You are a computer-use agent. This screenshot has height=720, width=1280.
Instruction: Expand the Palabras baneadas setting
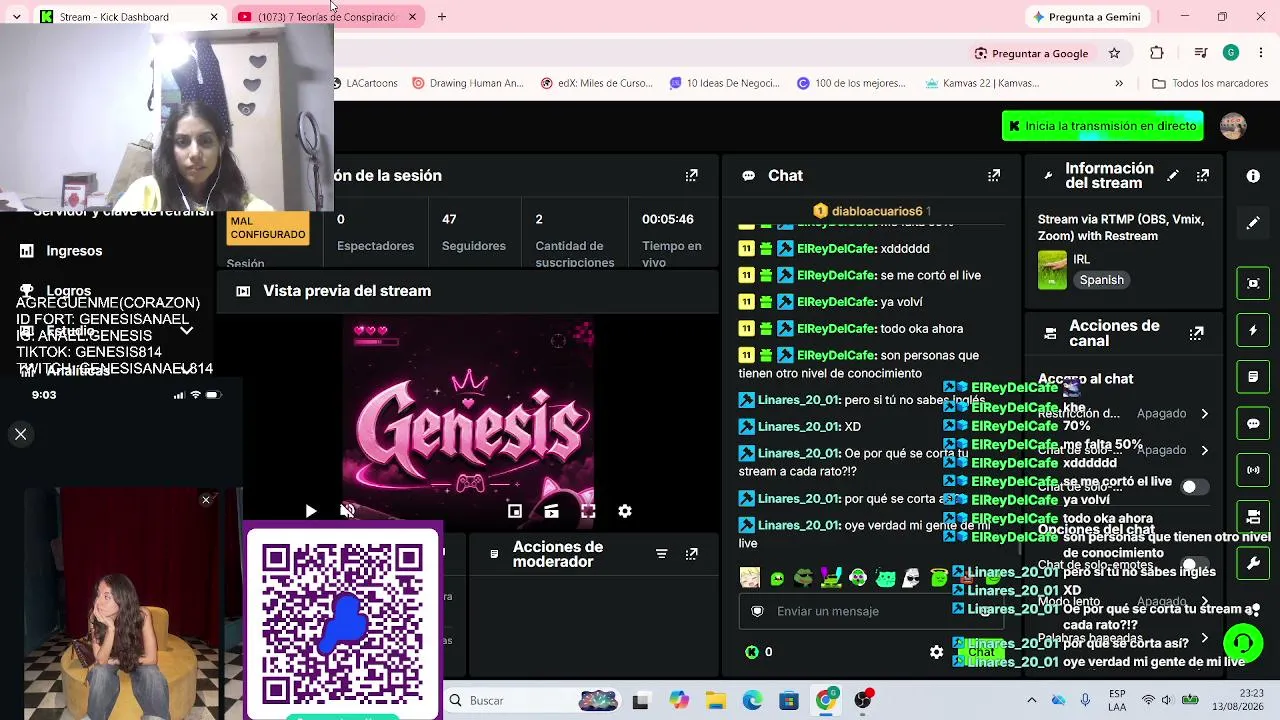point(1204,638)
